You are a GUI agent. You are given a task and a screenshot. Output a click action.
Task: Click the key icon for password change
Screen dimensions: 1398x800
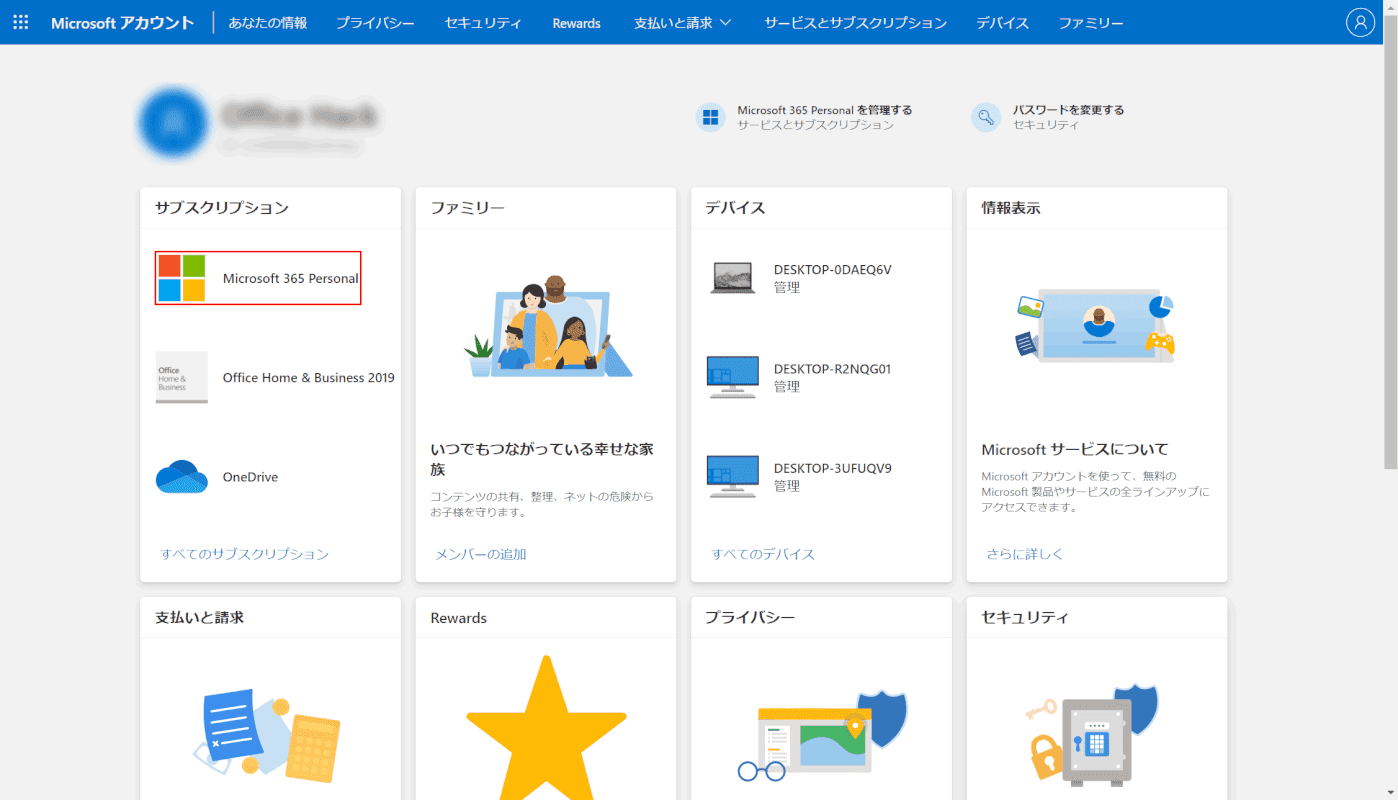coord(986,117)
